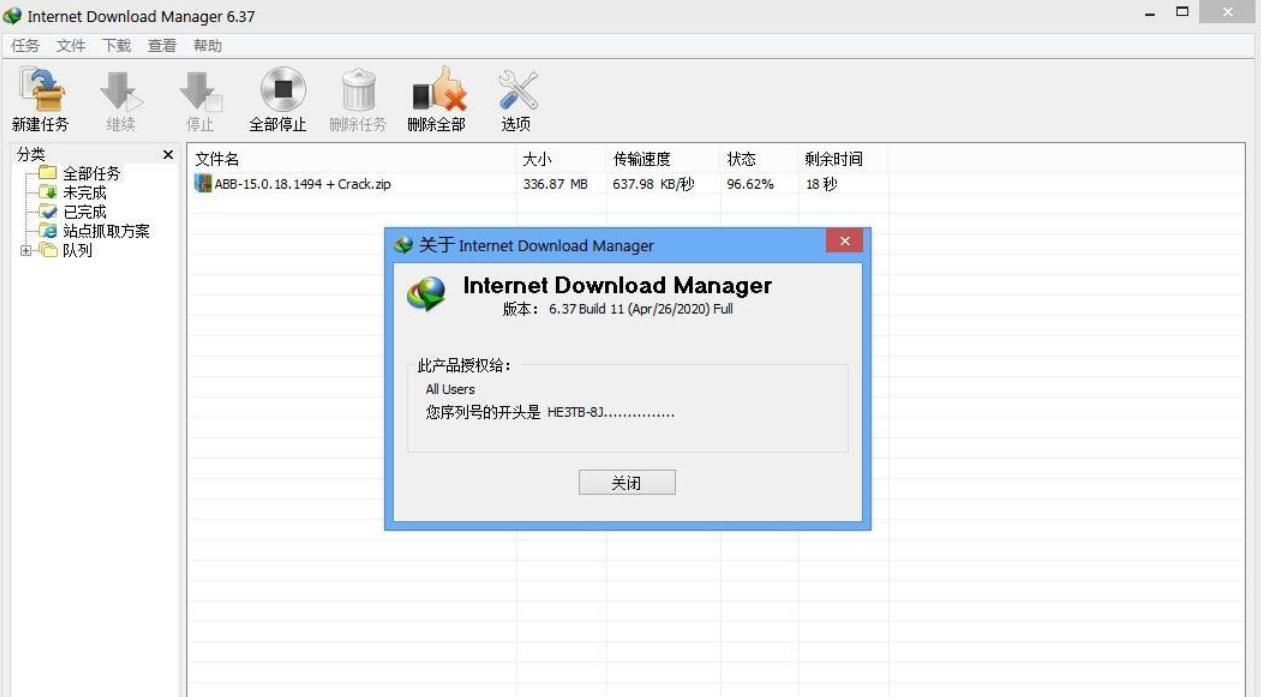Open the 查看 menu
Image resolution: width=1261 pixels, height=697 pixels.
[x=162, y=46]
